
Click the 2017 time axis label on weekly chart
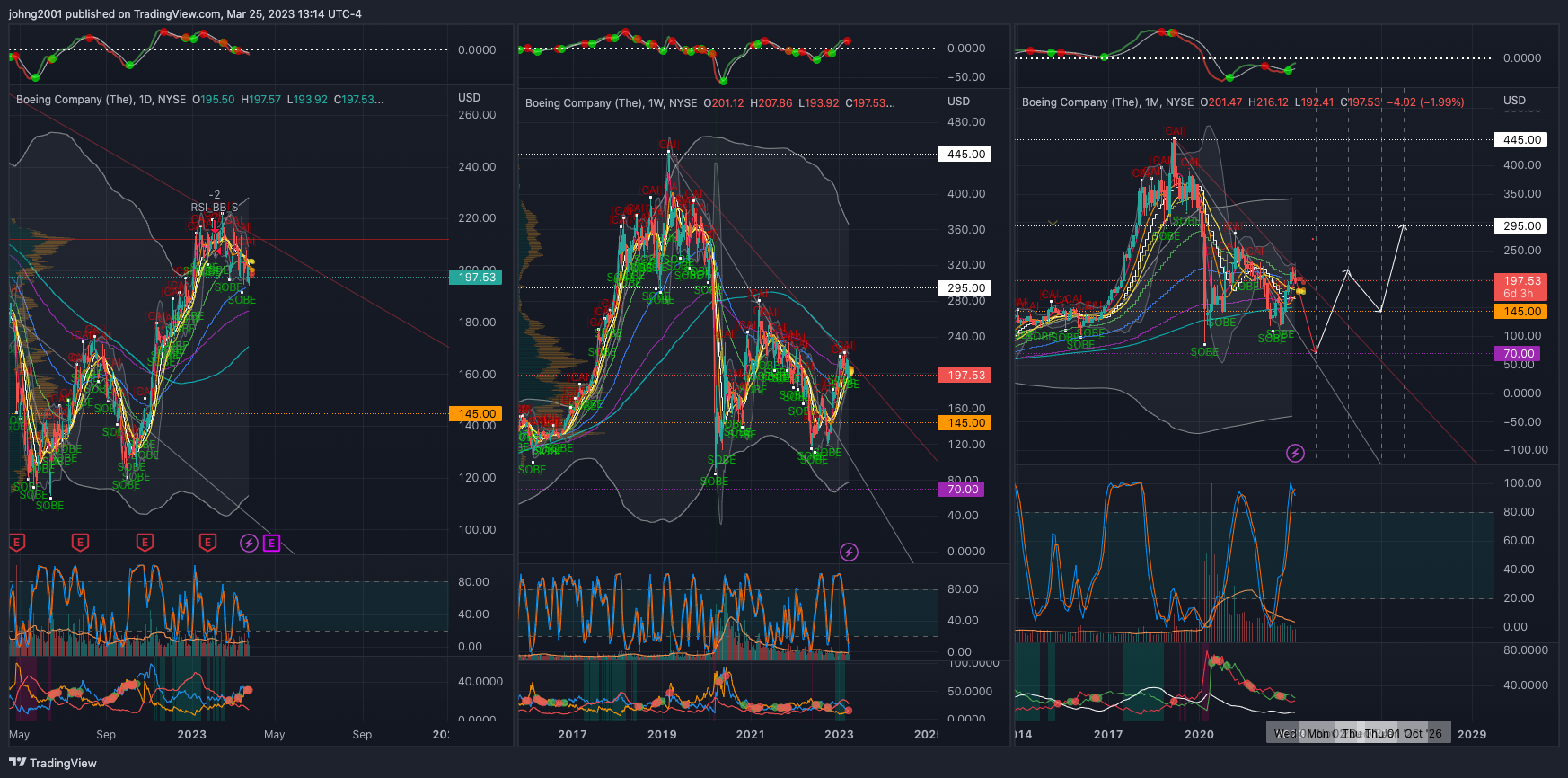(572, 735)
